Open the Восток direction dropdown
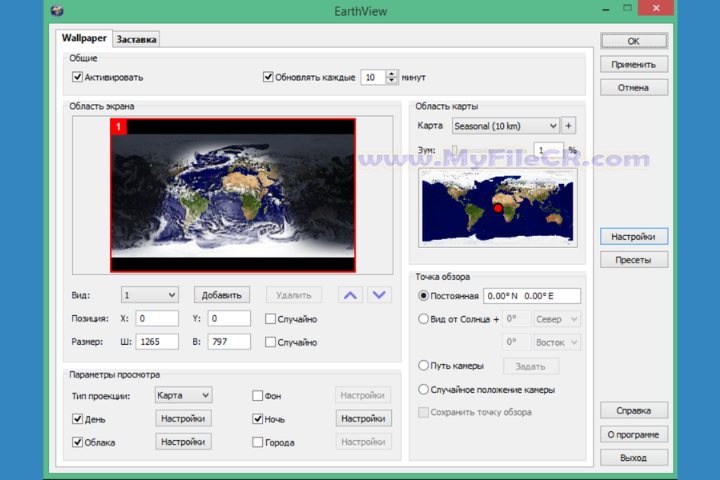The image size is (720, 480). (x=556, y=342)
